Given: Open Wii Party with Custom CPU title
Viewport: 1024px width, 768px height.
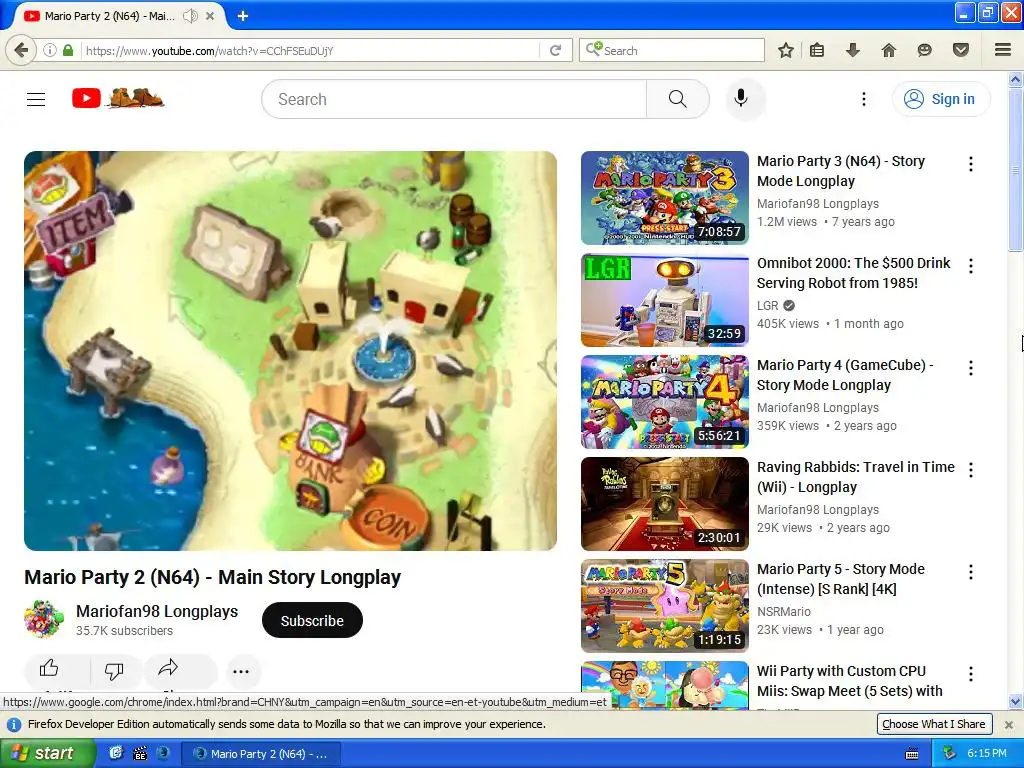Looking at the screenshot, I should (850, 681).
